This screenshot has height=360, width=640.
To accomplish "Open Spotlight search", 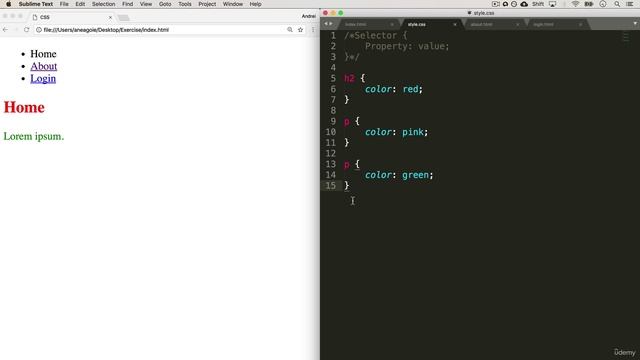I will coord(617,4).
